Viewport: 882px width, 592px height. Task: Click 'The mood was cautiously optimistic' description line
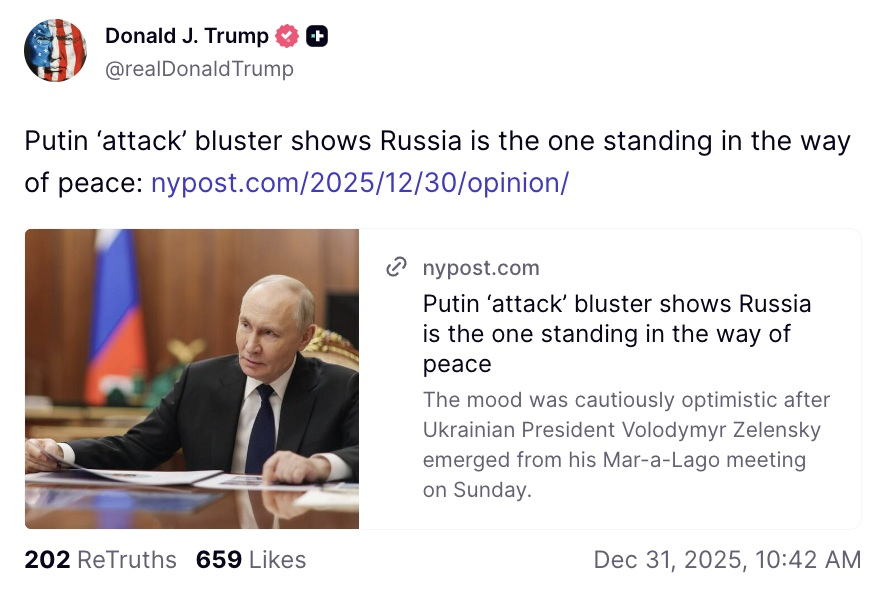pos(626,400)
